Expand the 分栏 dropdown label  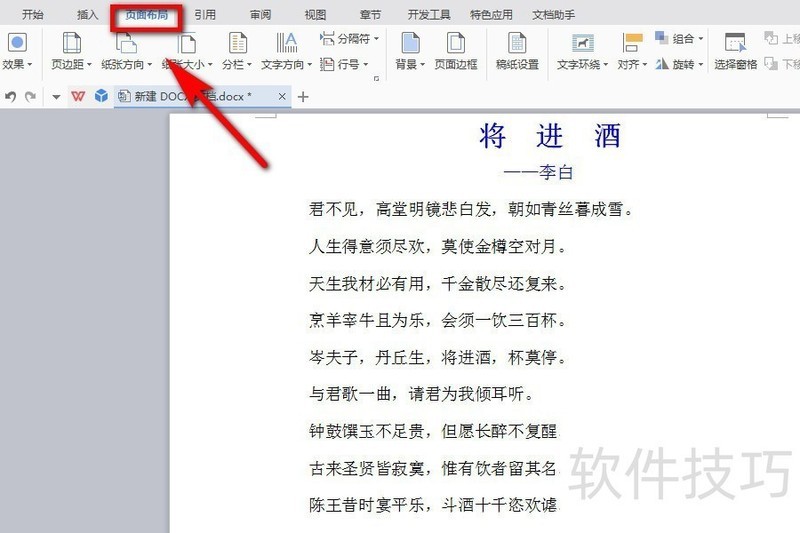(x=237, y=65)
